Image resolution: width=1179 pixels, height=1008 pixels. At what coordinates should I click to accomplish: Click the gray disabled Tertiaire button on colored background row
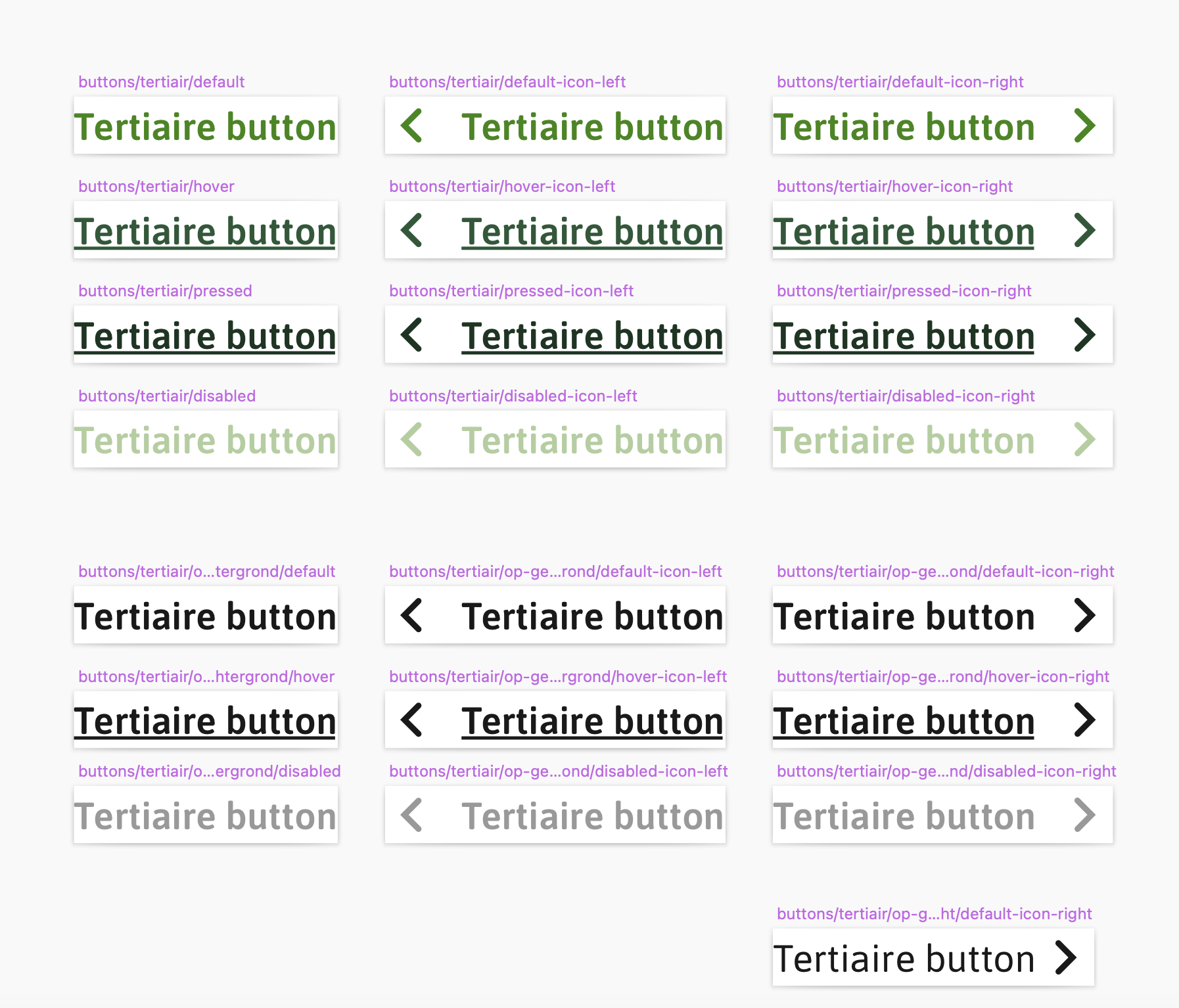pyautogui.click(x=206, y=815)
